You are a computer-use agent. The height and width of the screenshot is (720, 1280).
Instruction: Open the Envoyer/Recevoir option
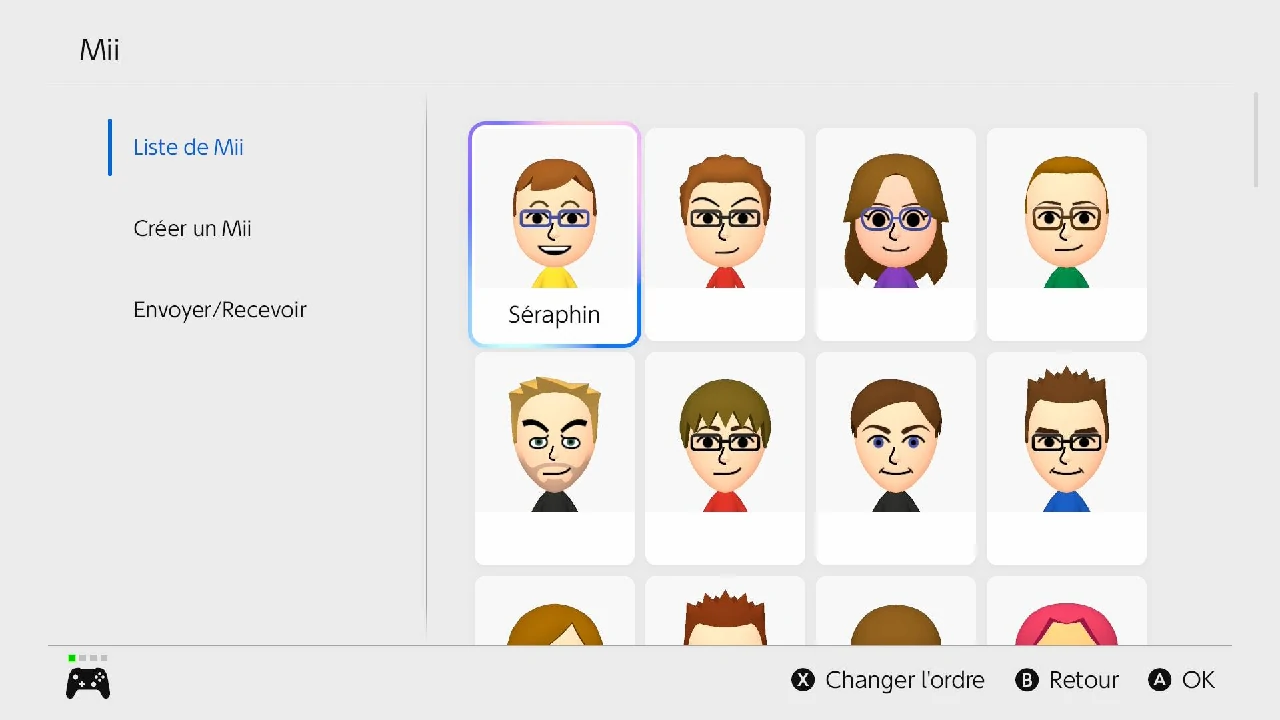pos(220,309)
